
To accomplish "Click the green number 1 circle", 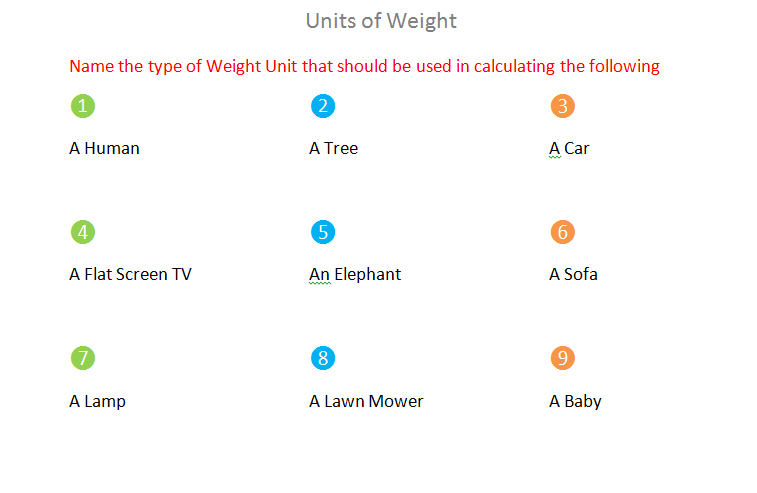I will [x=83, y=106].
